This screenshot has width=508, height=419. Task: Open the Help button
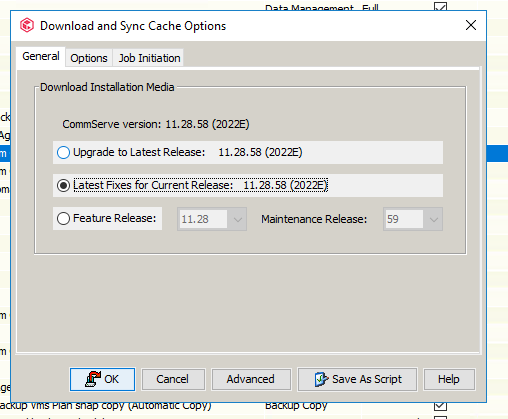tap(449, 379)
